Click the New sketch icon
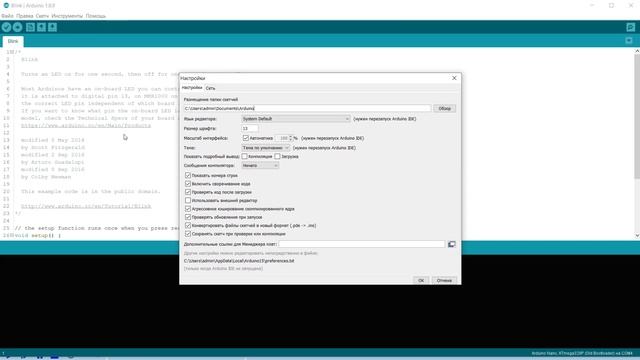This screenshot has width=640, height=360. (x=30, y=27)
